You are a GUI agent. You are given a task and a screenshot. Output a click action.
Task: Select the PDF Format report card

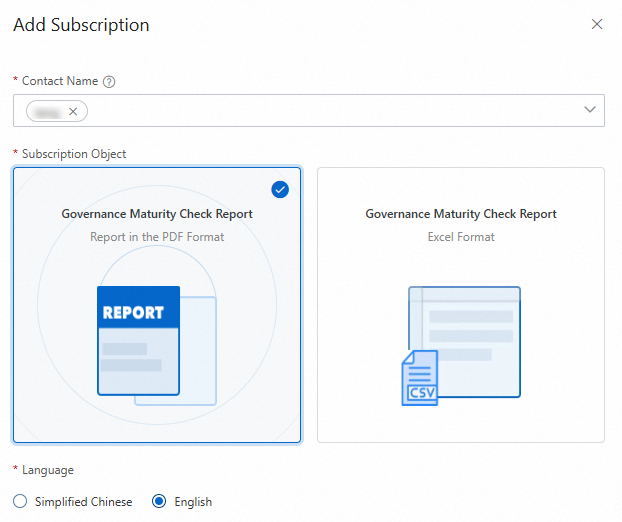157,305
